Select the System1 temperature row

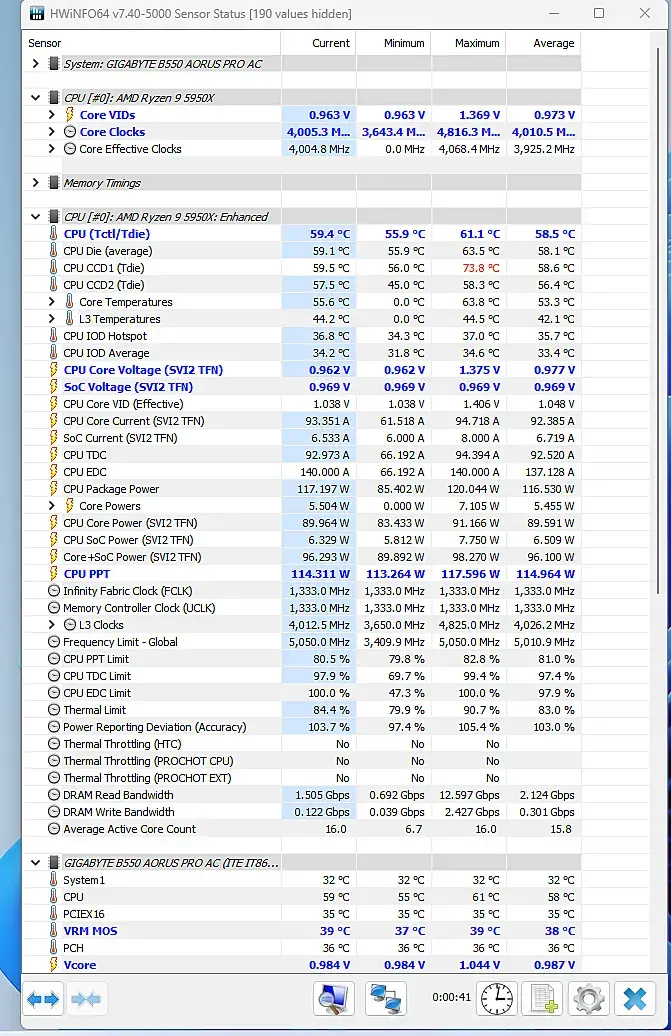click(x=302, y=880)
